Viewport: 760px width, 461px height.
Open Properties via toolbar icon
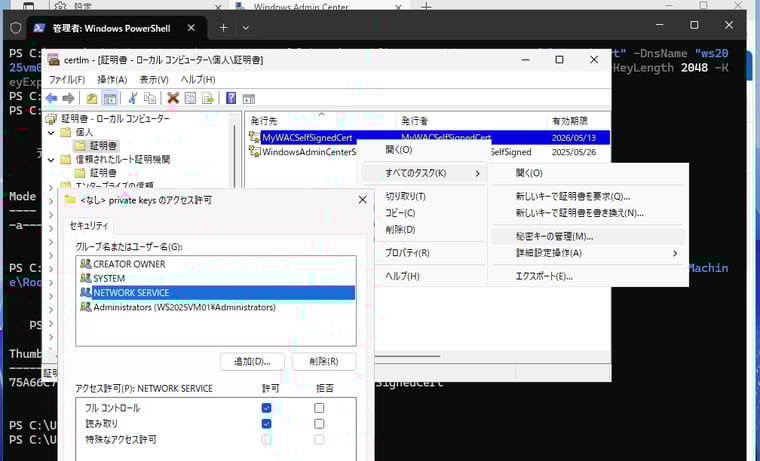coord(190,98)
